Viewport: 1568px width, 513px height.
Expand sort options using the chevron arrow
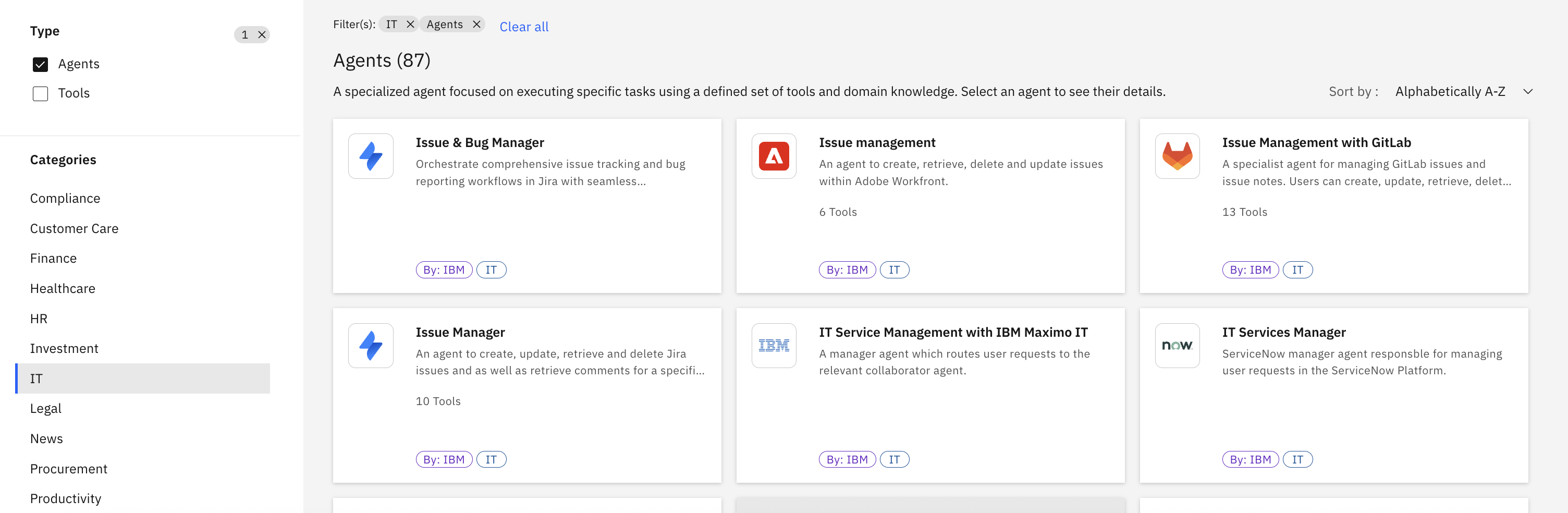click(1527, 92)
